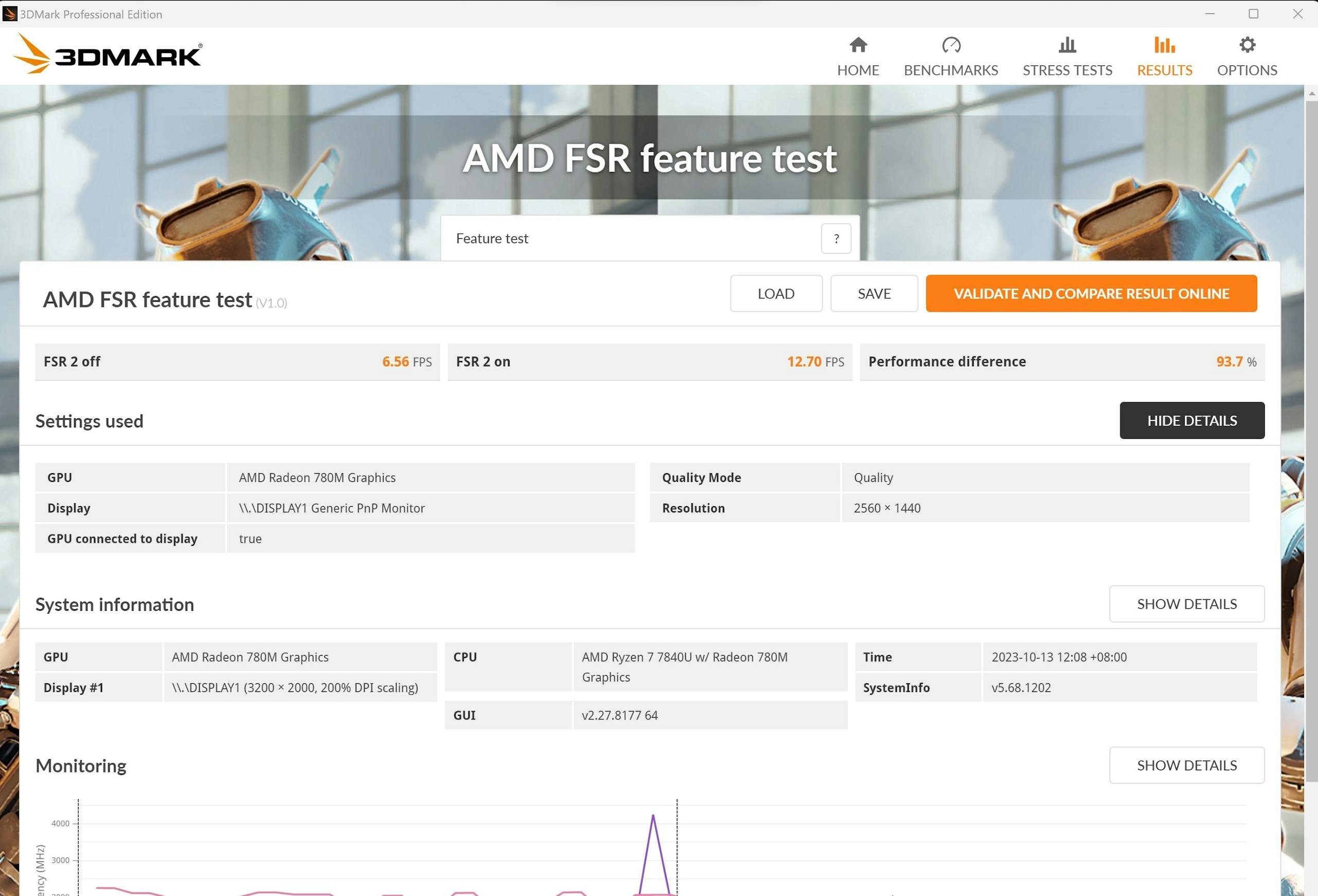Image resolution: width=1318 pixels, height=896 pixels.
Task: Click the orange Results bars icon
Action: [1164, 45]
